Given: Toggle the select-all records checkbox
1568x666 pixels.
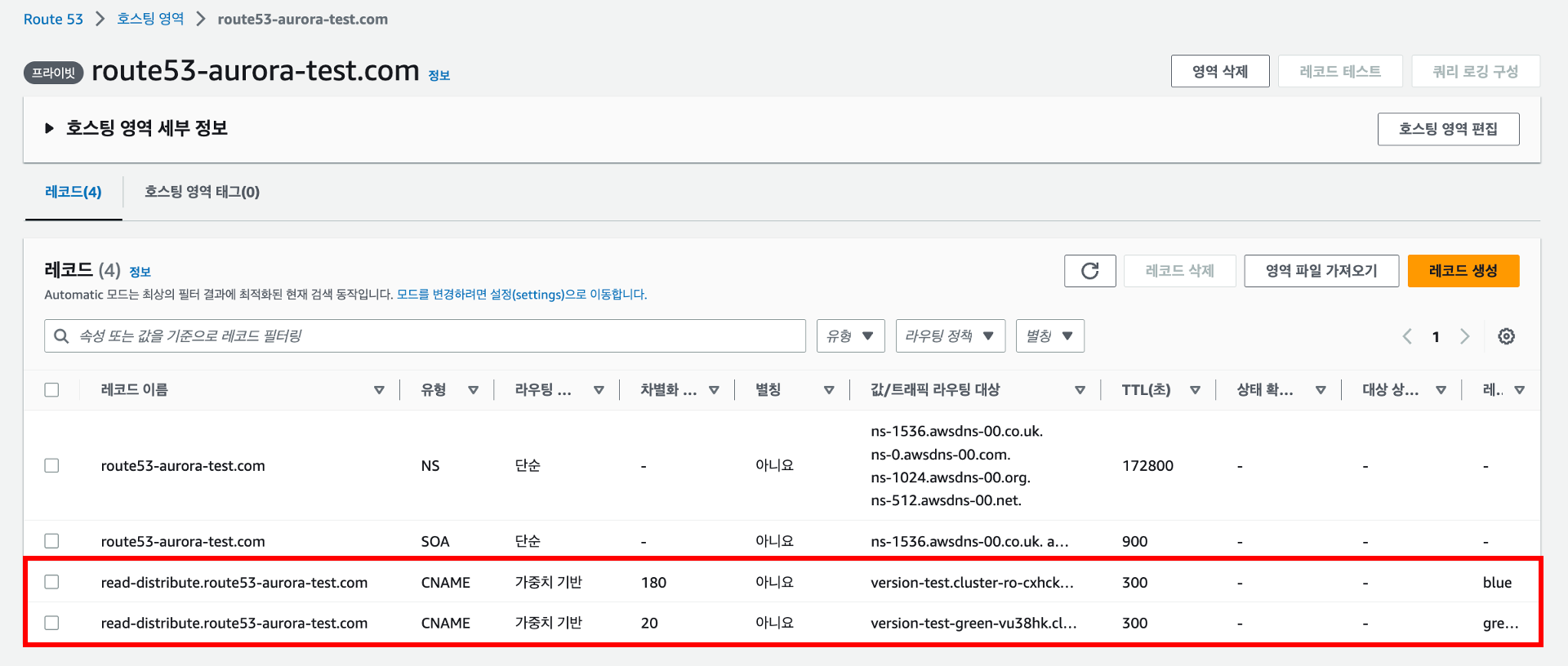Looking at the screenshot, I should click(51, 390).
